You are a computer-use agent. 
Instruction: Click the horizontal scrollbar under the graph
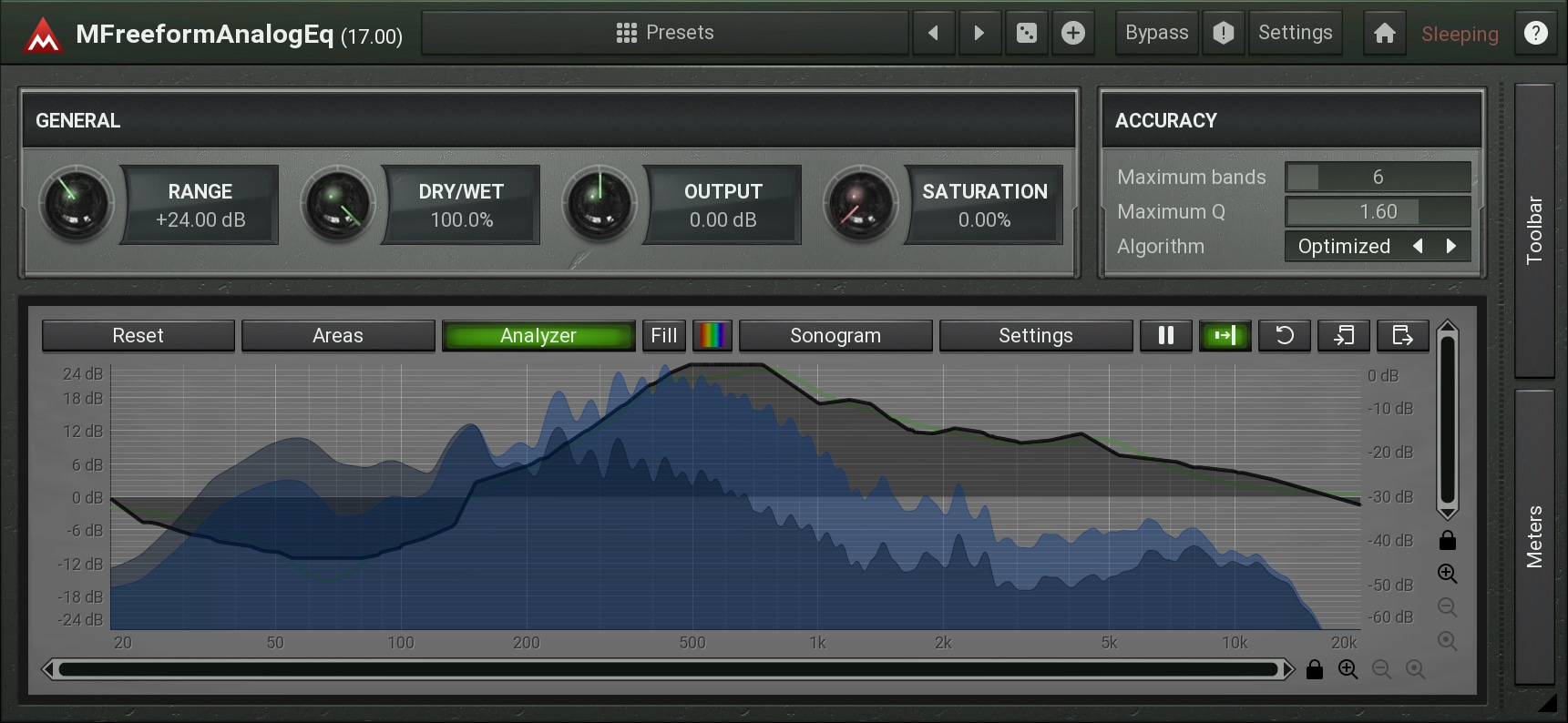667,670
